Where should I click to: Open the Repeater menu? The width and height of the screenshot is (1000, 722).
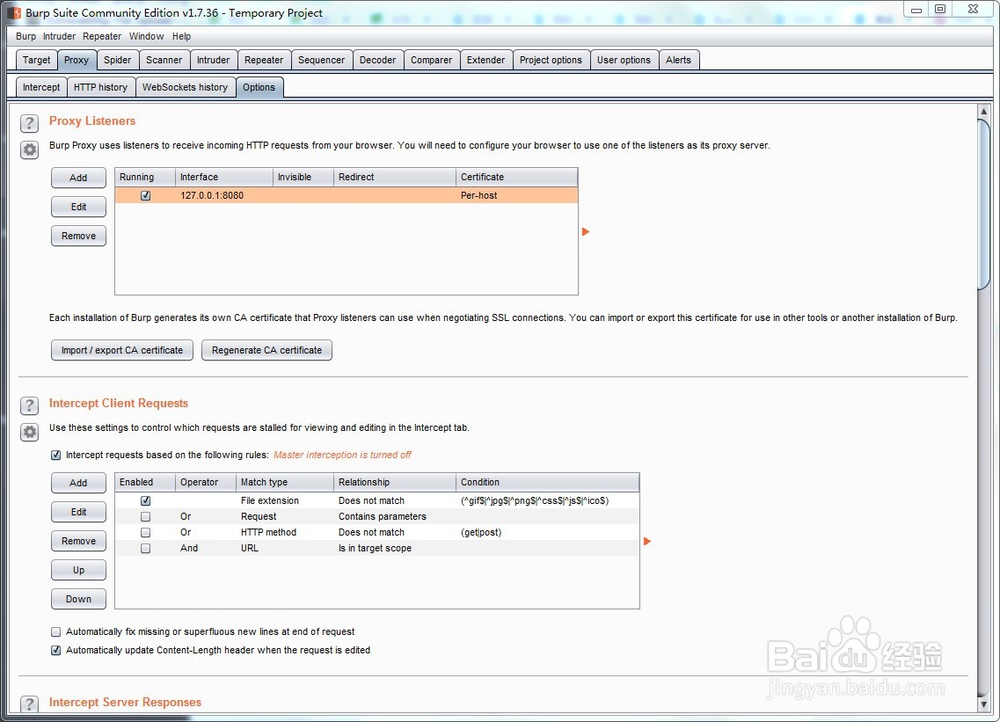coord(102,36)
